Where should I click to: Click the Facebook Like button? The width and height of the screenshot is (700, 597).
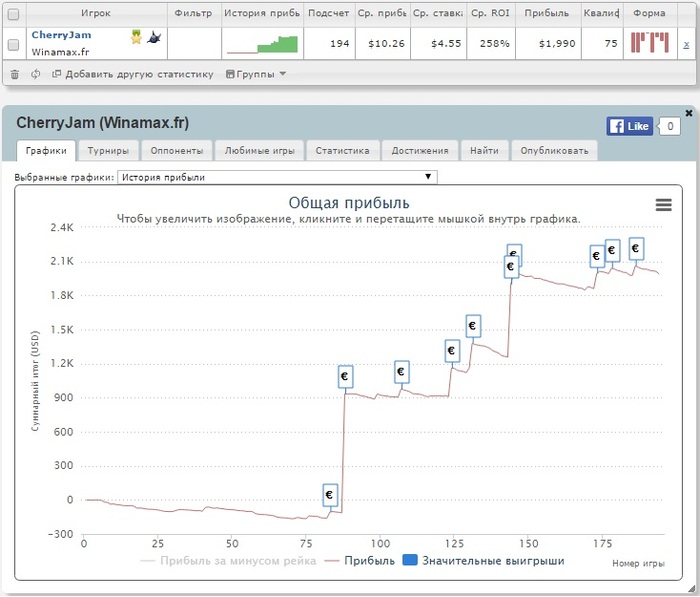629,126
